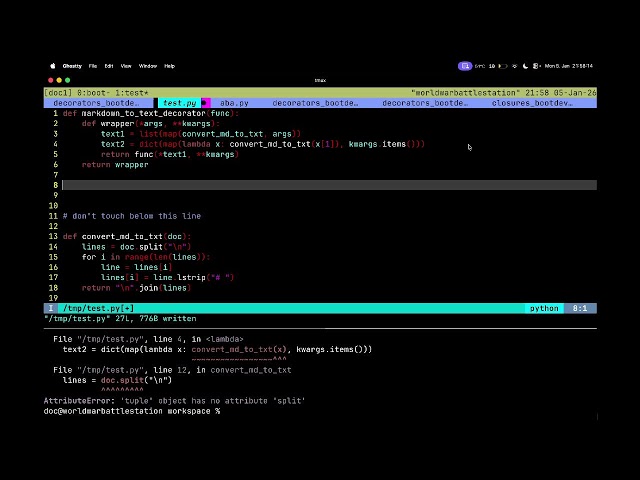
Task: Click the modified dot on test.py tab
Action: tap(204, 103)
